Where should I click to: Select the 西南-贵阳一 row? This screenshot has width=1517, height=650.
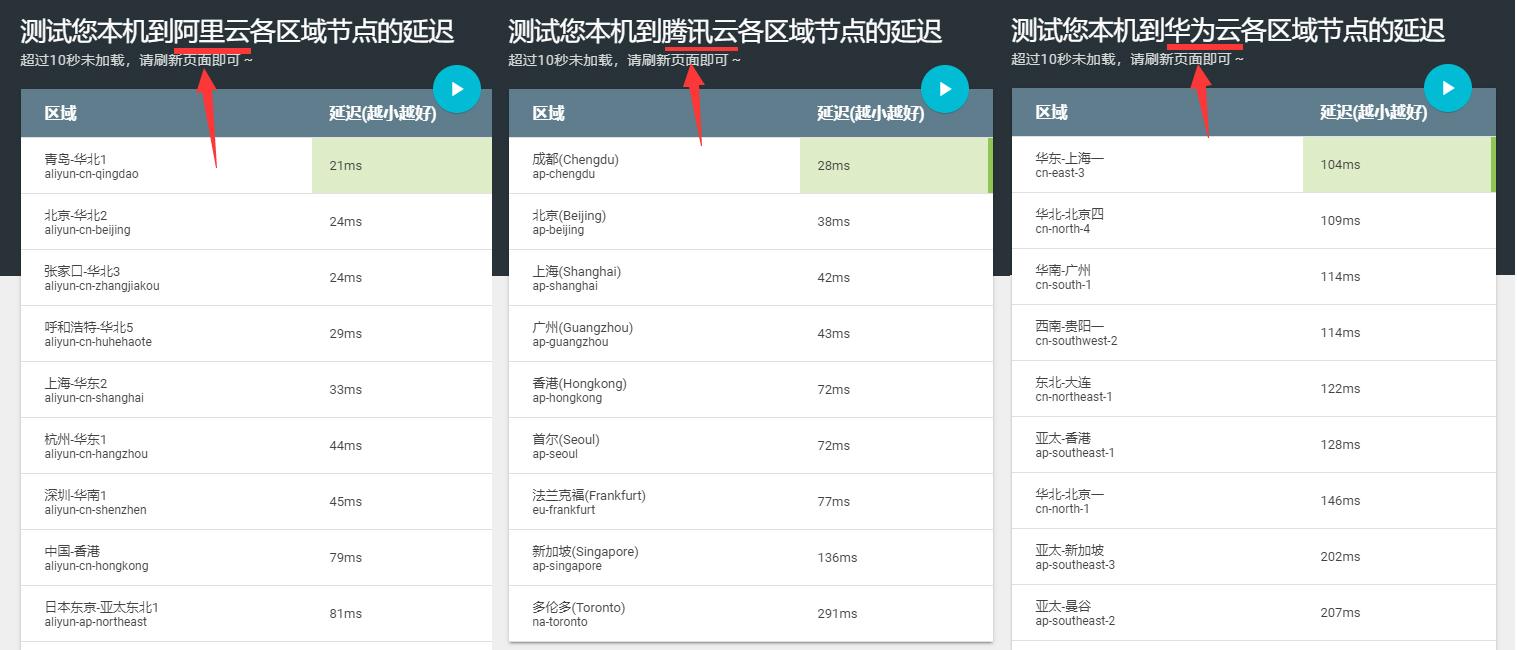coord(1254,333)
